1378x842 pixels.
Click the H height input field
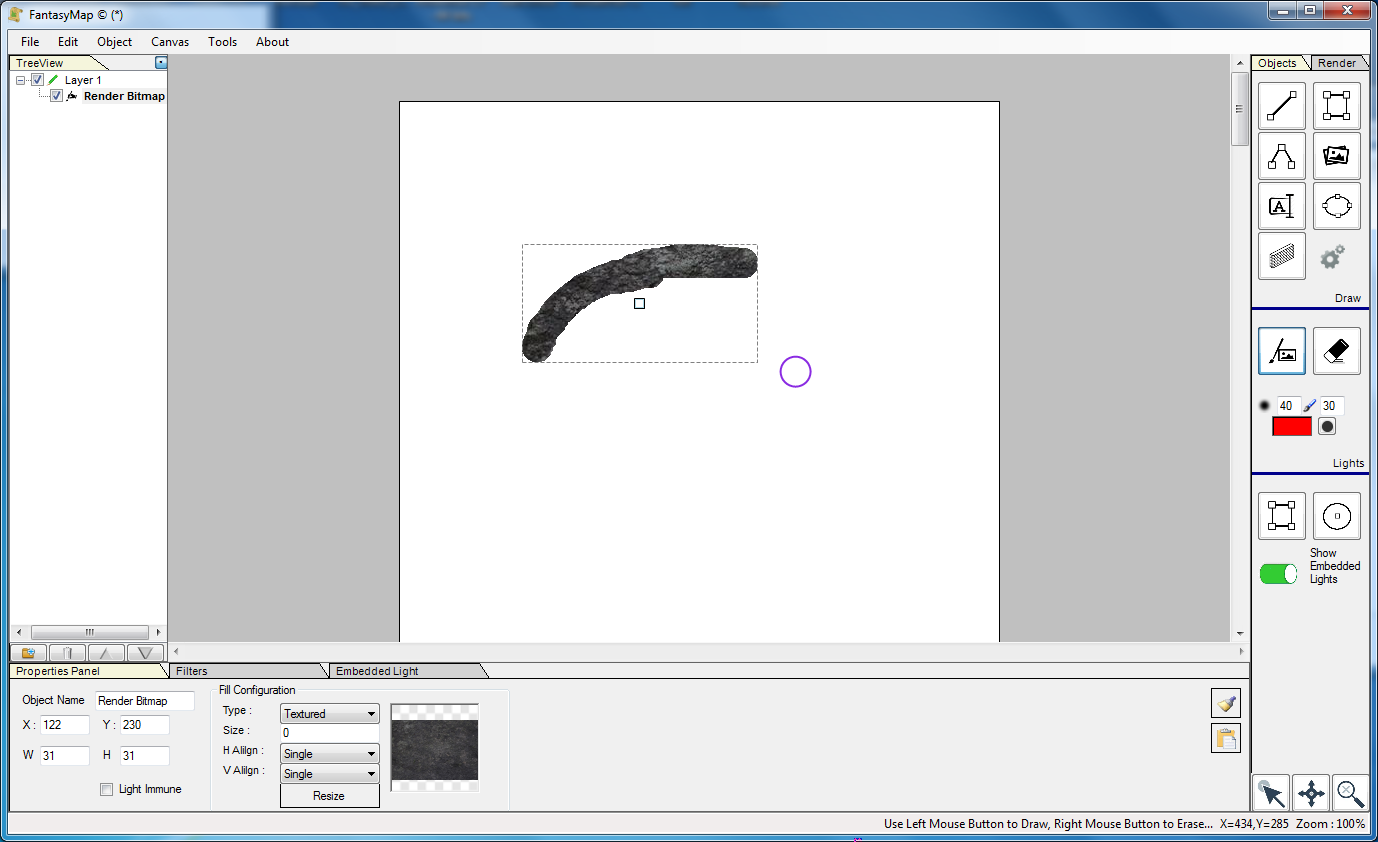click(x=145, y=756)
